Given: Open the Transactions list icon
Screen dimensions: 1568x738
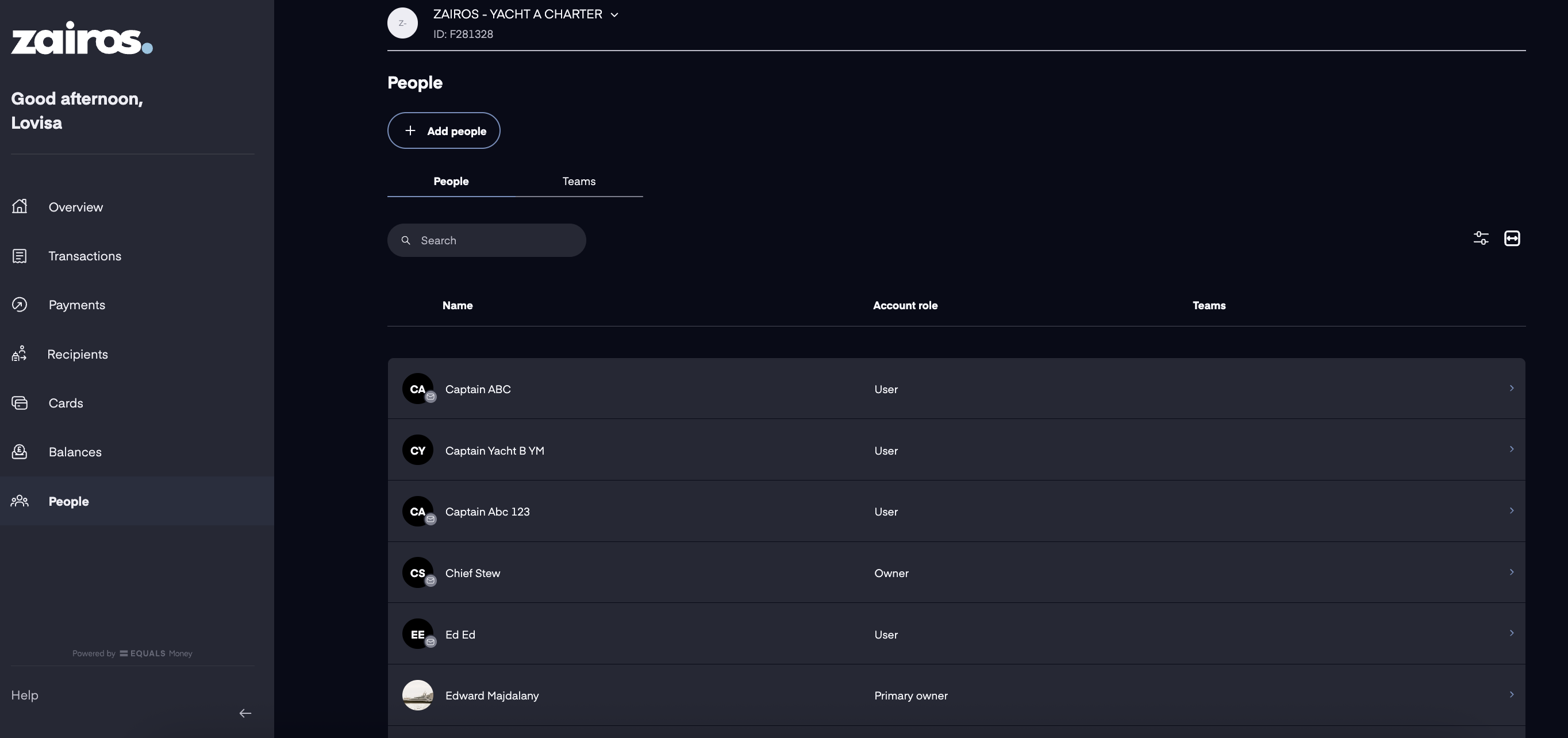Looking at the screenshot, I should 20,256.
